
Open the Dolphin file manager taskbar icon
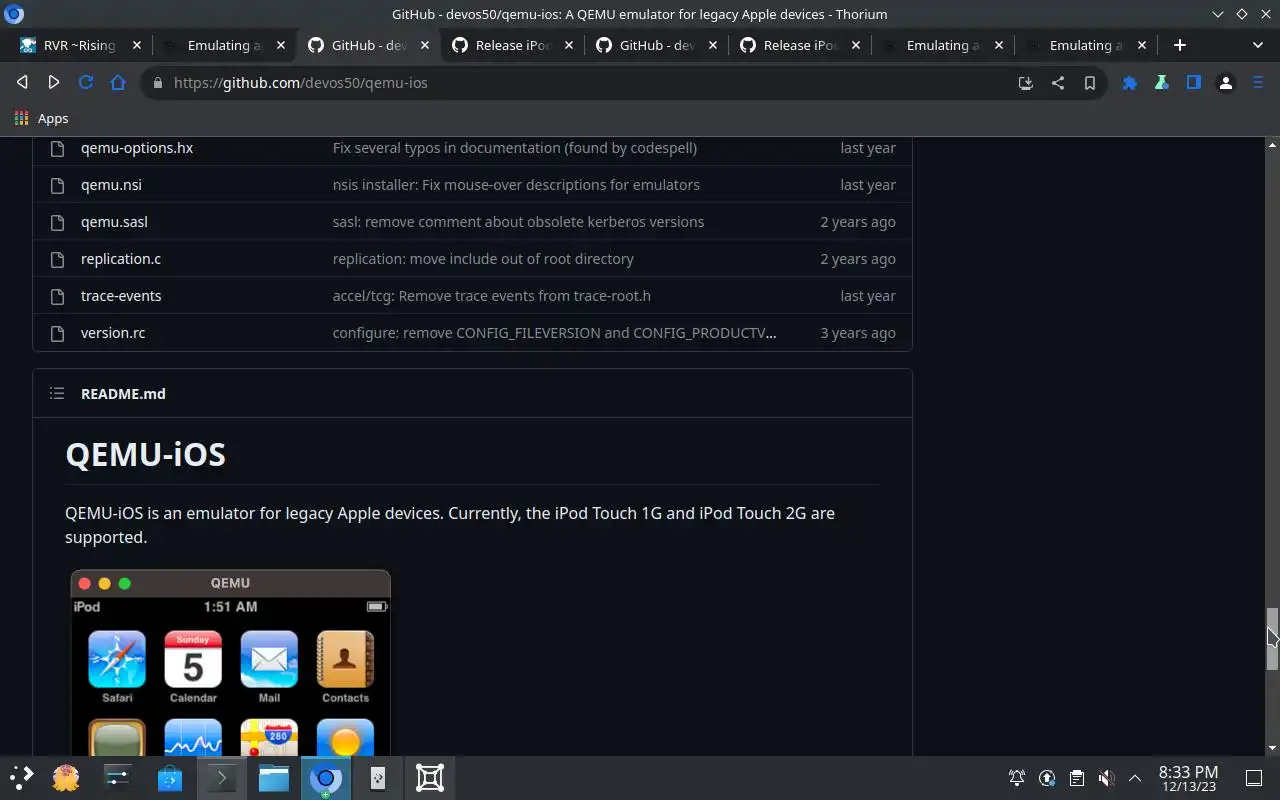274,778
